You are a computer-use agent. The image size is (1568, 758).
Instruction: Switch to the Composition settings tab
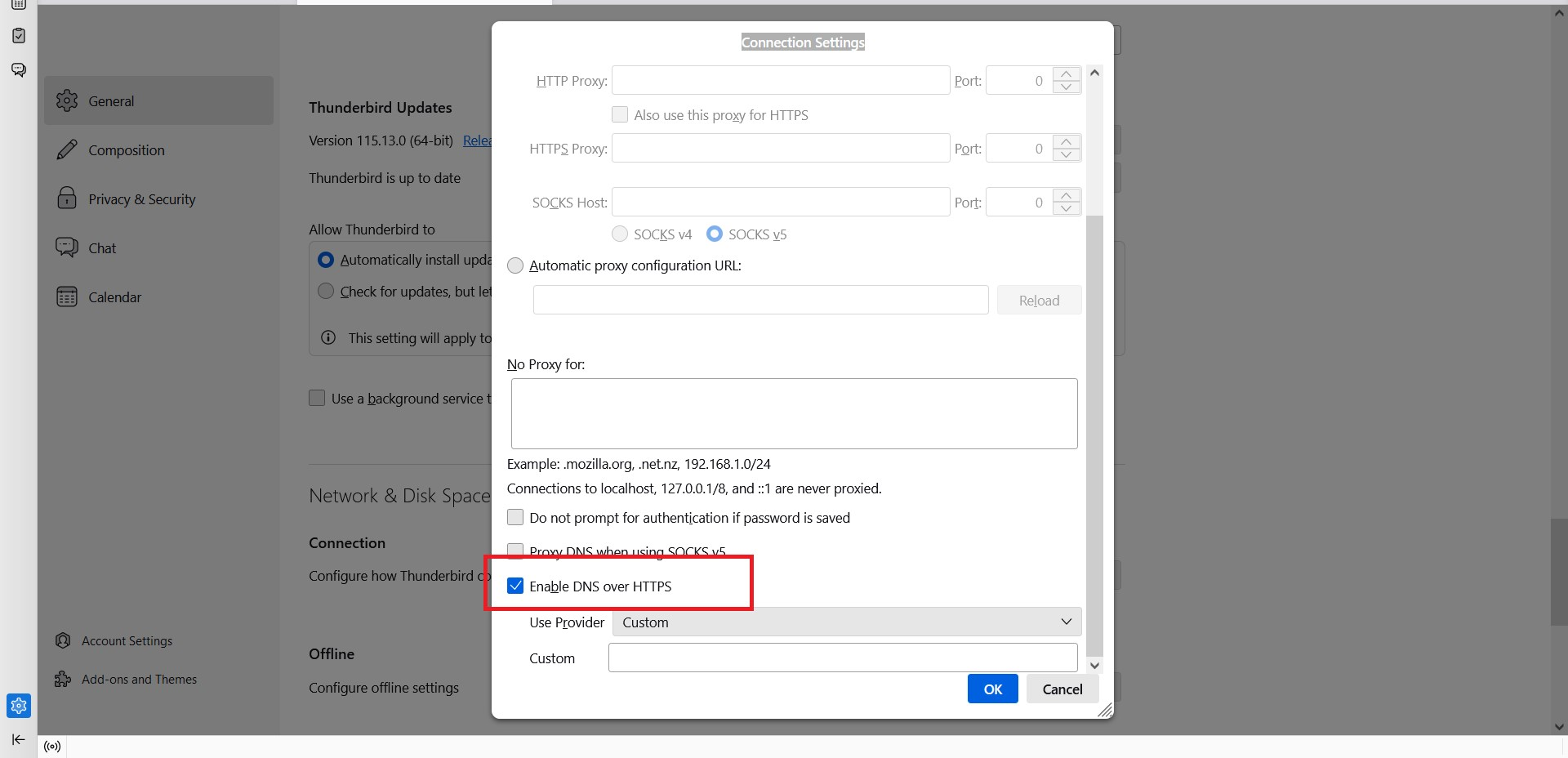[x=126, y=150]
